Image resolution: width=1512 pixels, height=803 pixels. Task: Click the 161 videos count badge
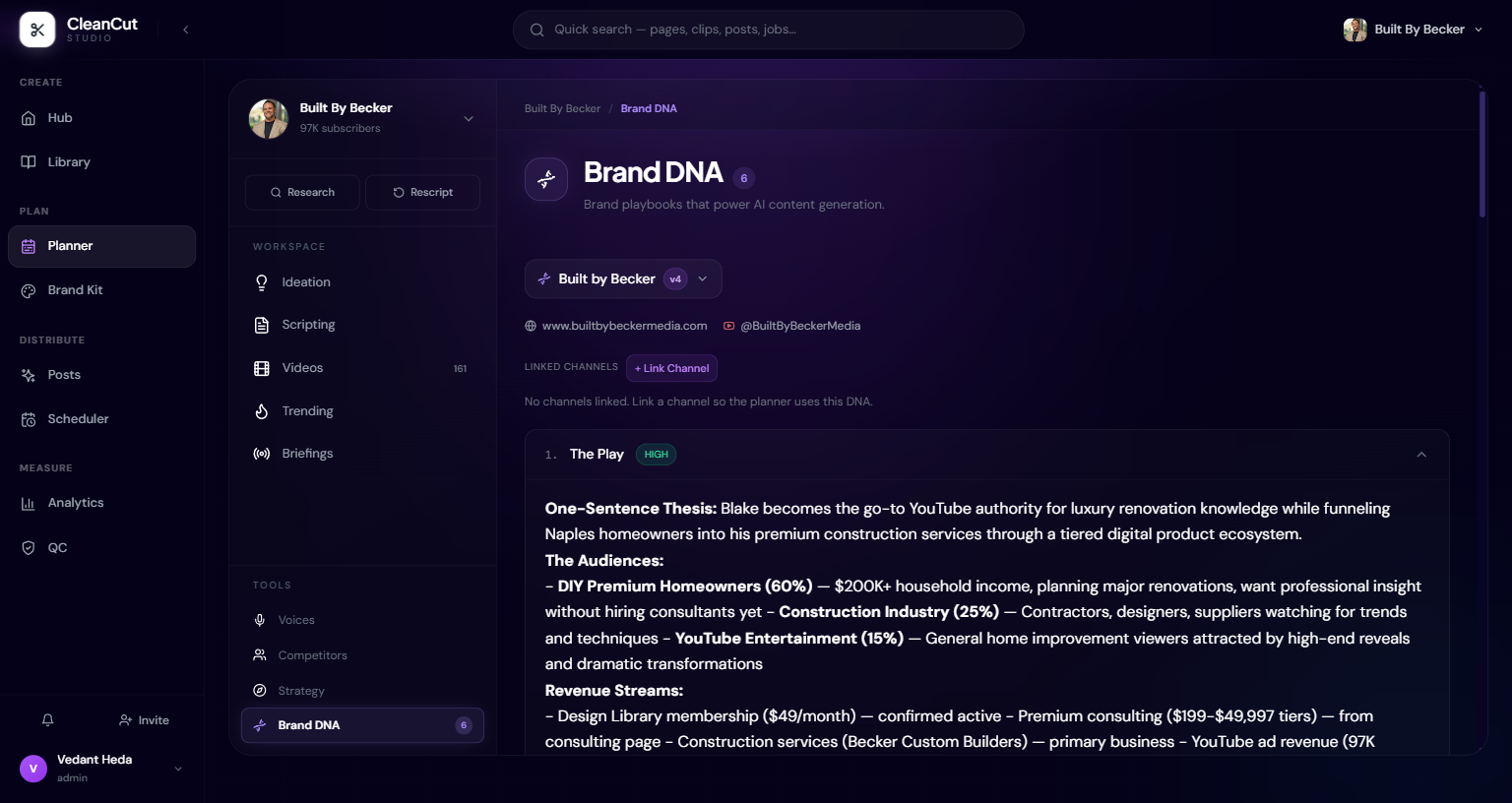coord(460,369)
